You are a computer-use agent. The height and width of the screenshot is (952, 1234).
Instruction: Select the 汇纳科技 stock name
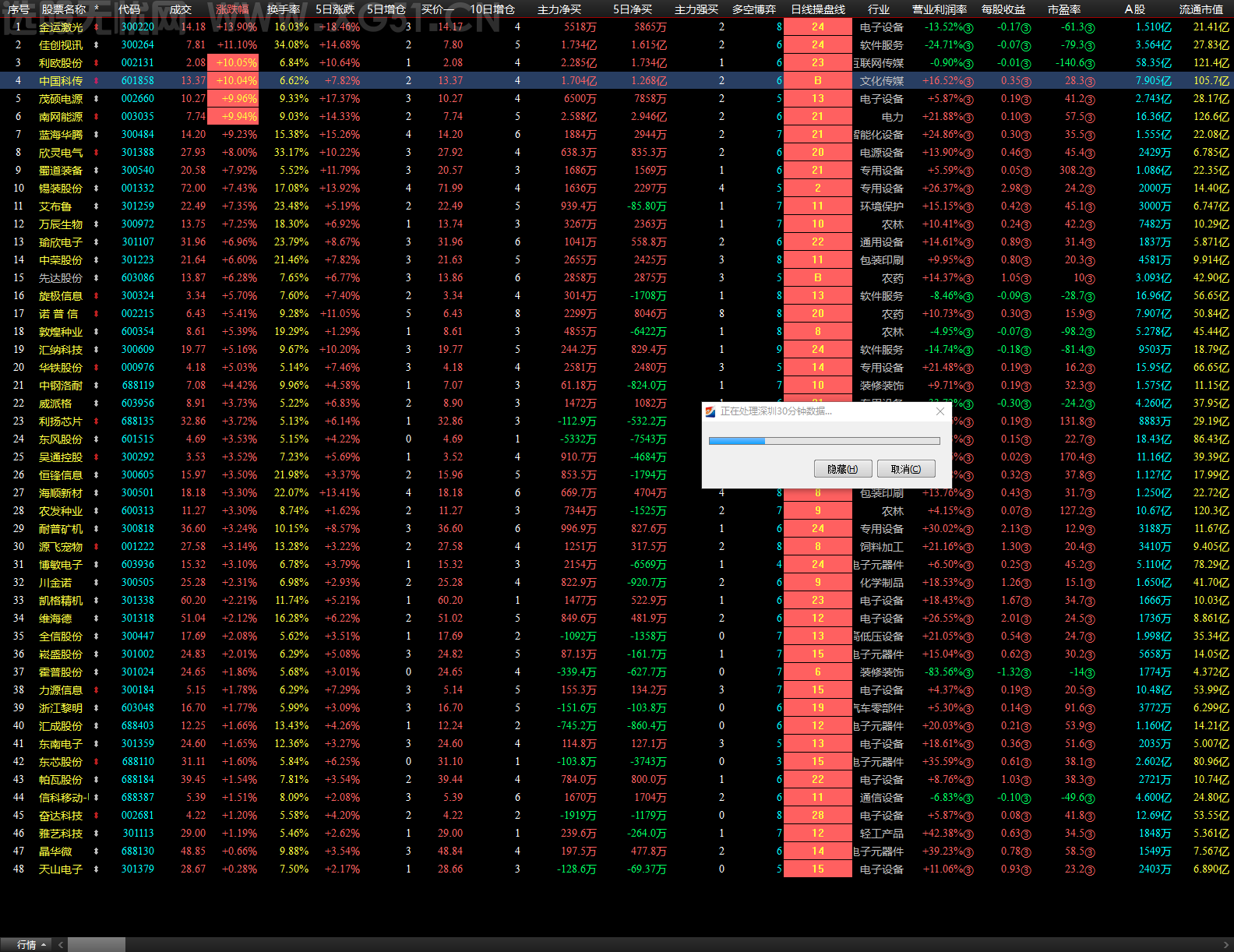click(x=61, y=350)
